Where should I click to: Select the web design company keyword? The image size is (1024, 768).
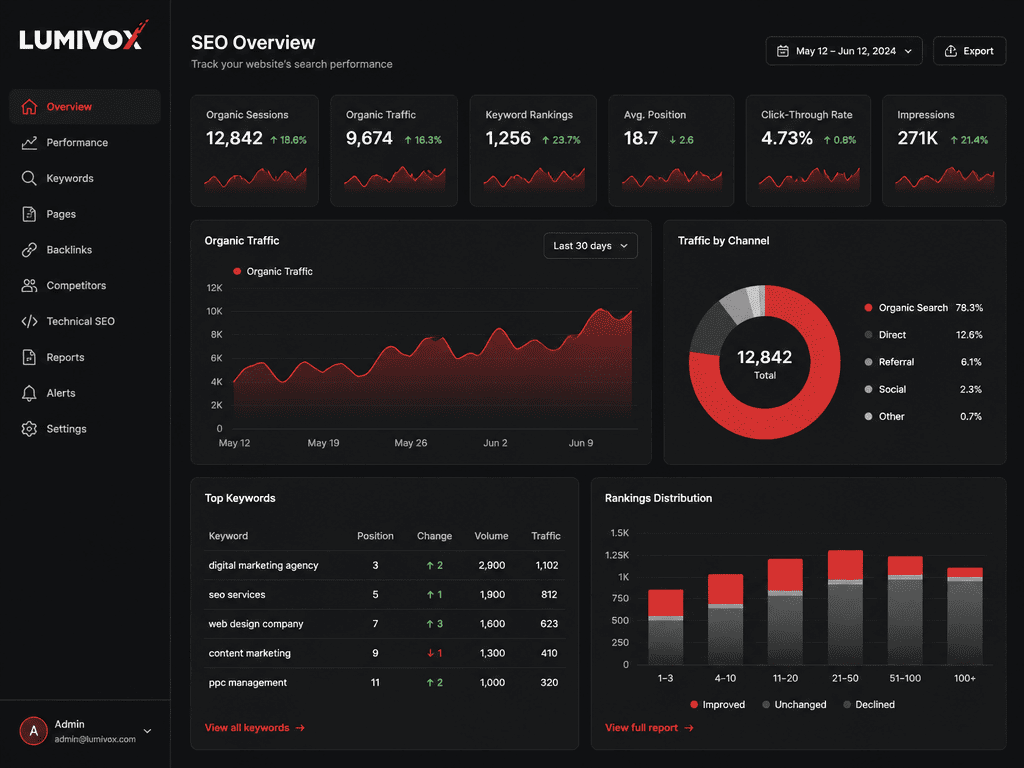coord(255,624)
